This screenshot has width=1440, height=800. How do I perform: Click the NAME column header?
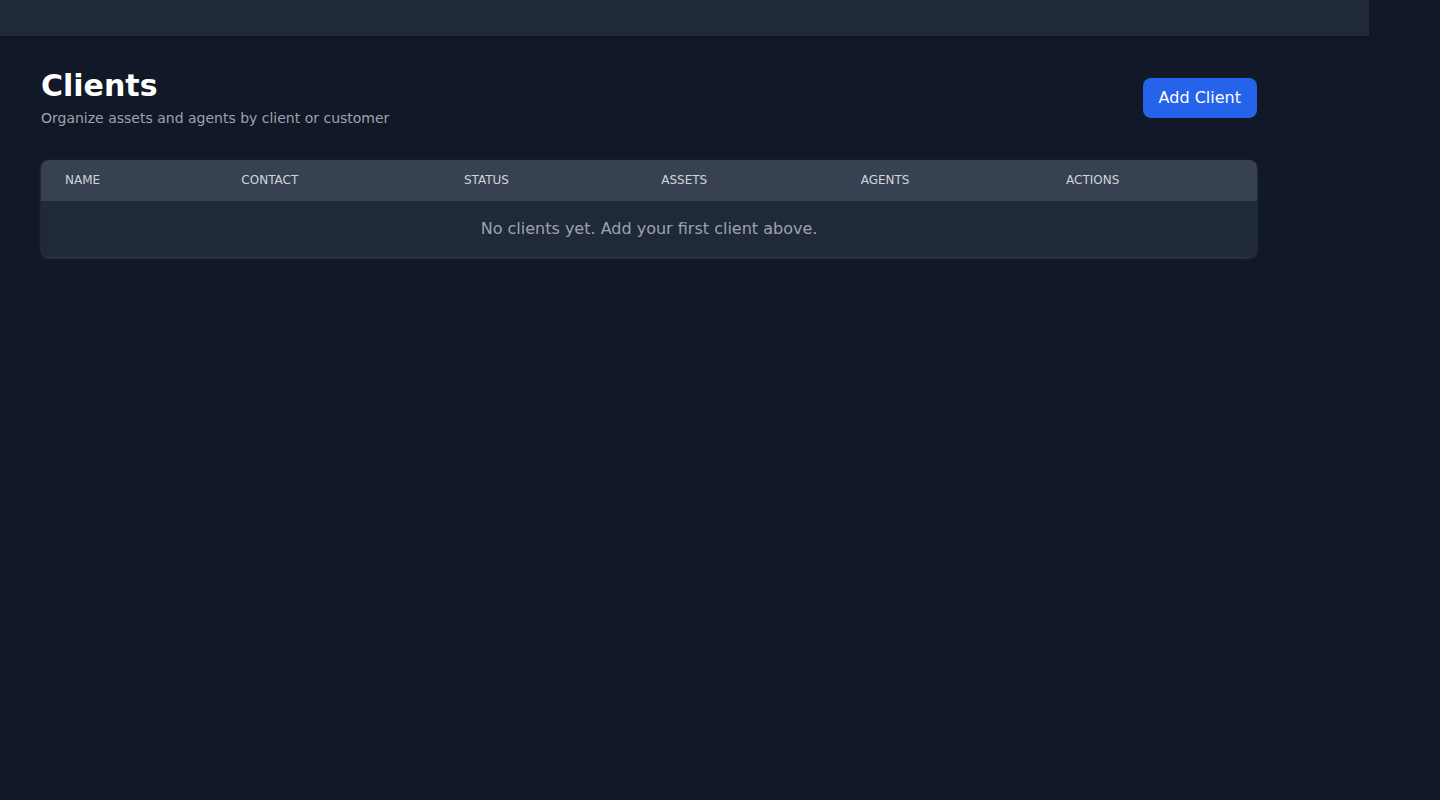pyautogui.click(x=83, y=180)
